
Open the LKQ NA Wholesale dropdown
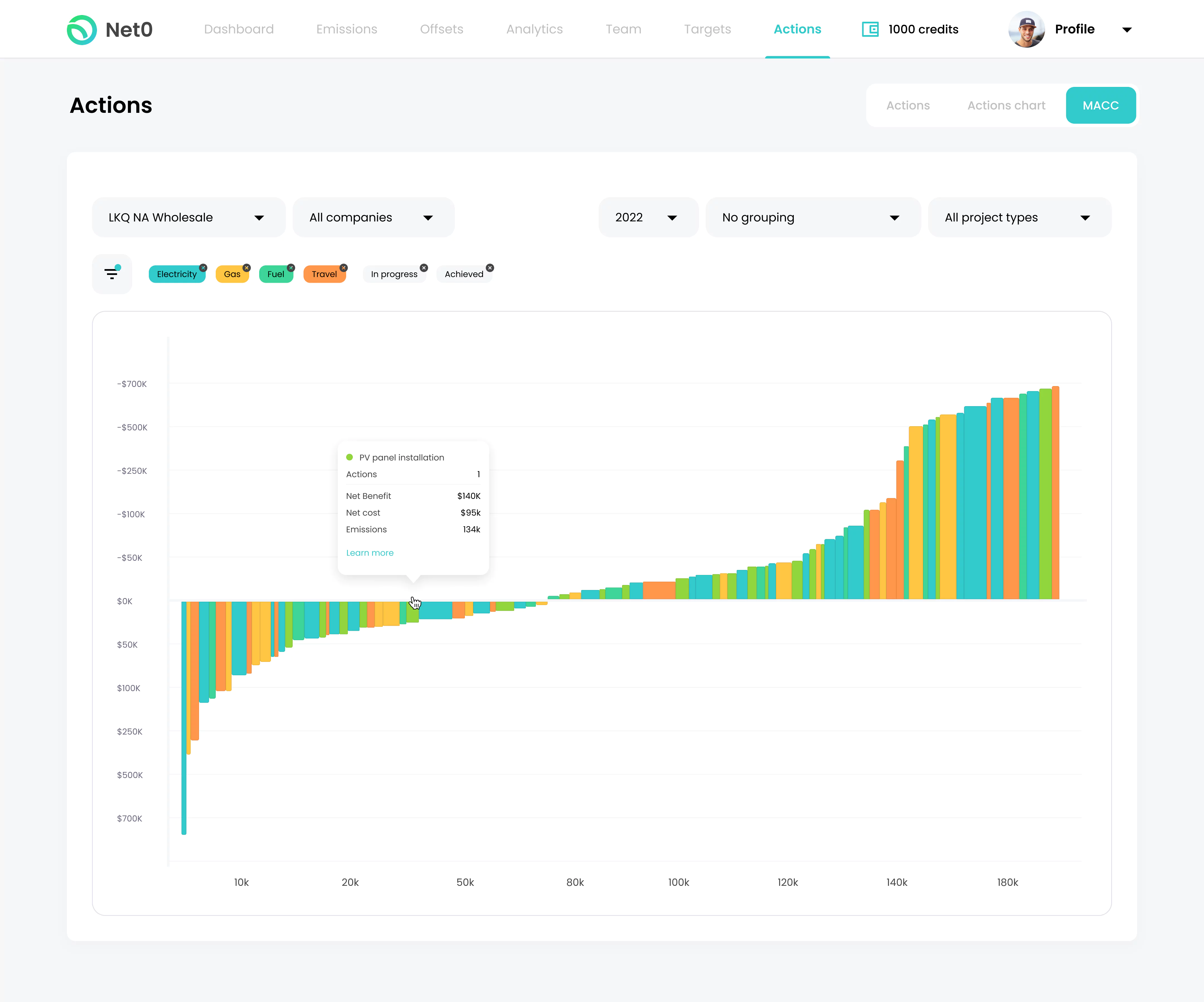pos(189,217)
